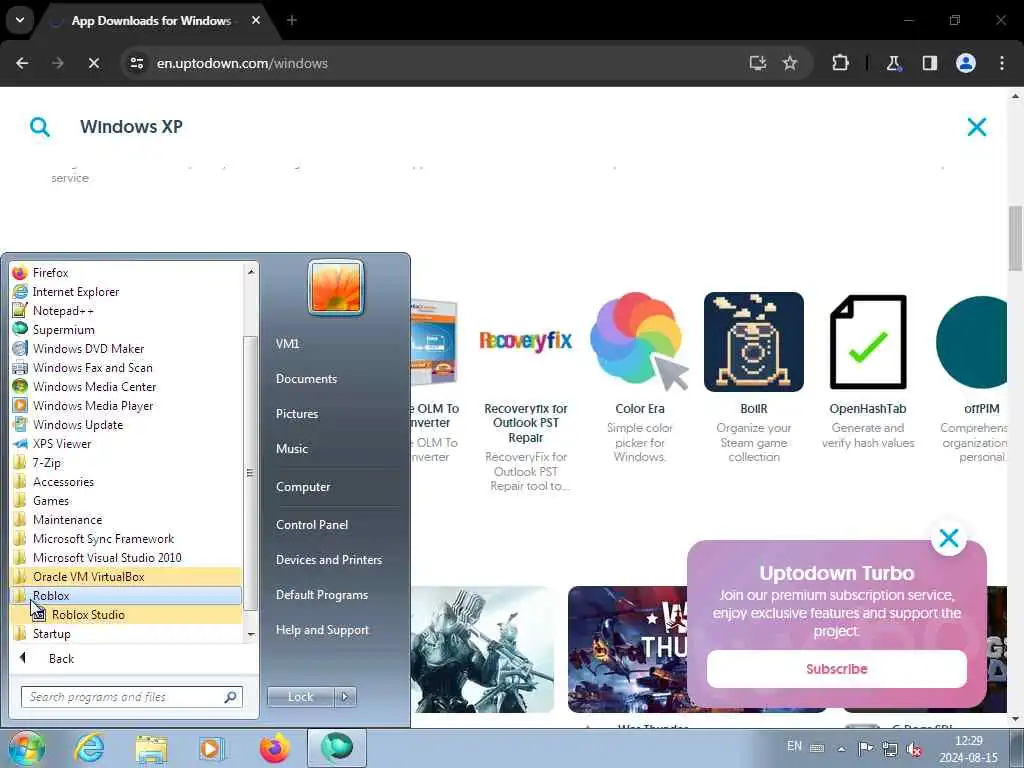Click the Lock button

[x=300, y=697]
